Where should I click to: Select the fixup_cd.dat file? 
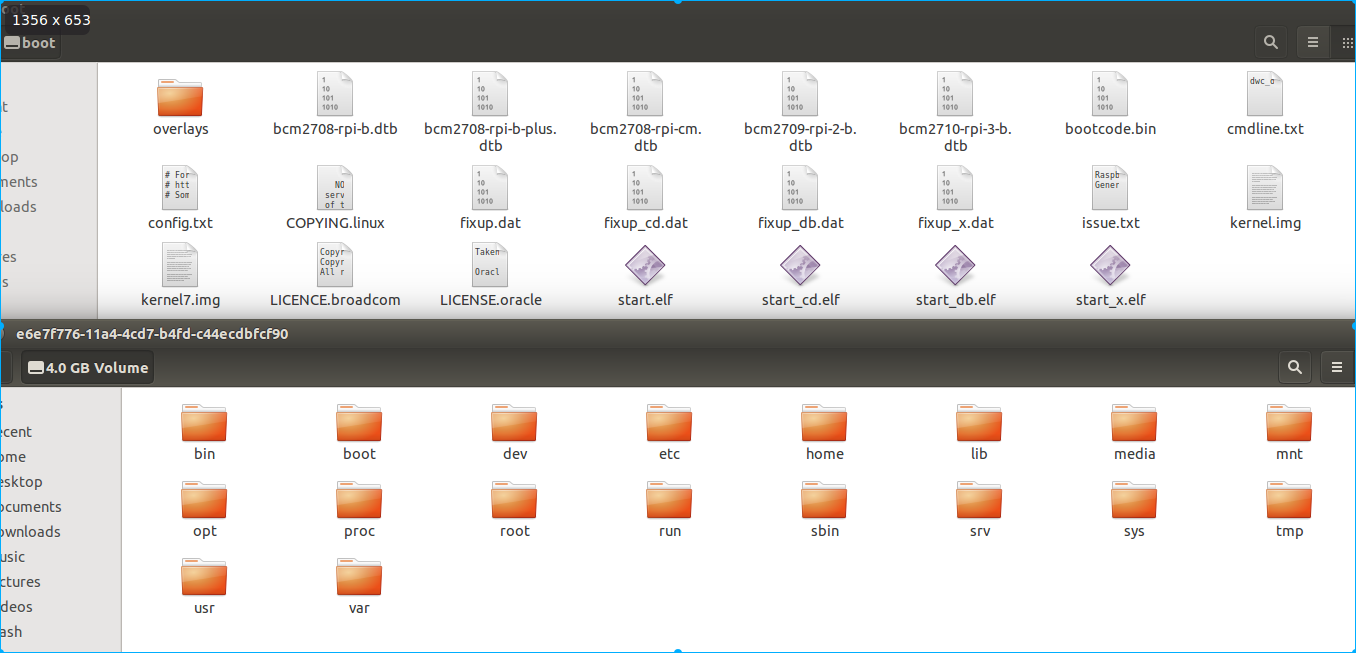(645, 190)
